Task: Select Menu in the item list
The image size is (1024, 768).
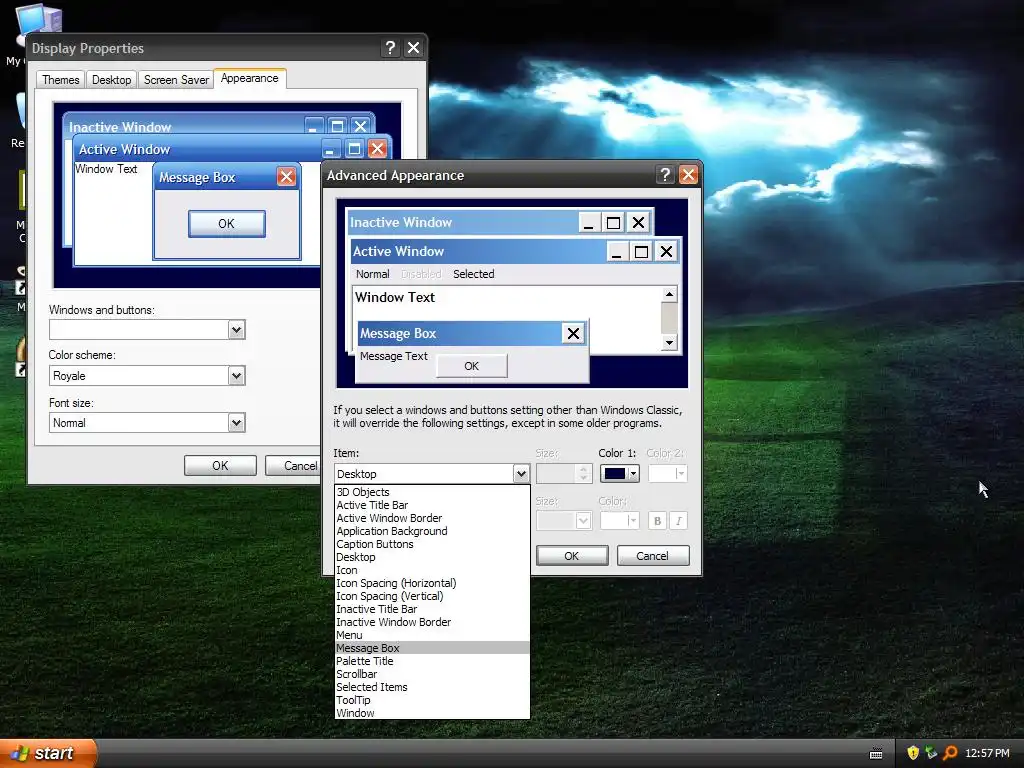Action: pos(432,635)
